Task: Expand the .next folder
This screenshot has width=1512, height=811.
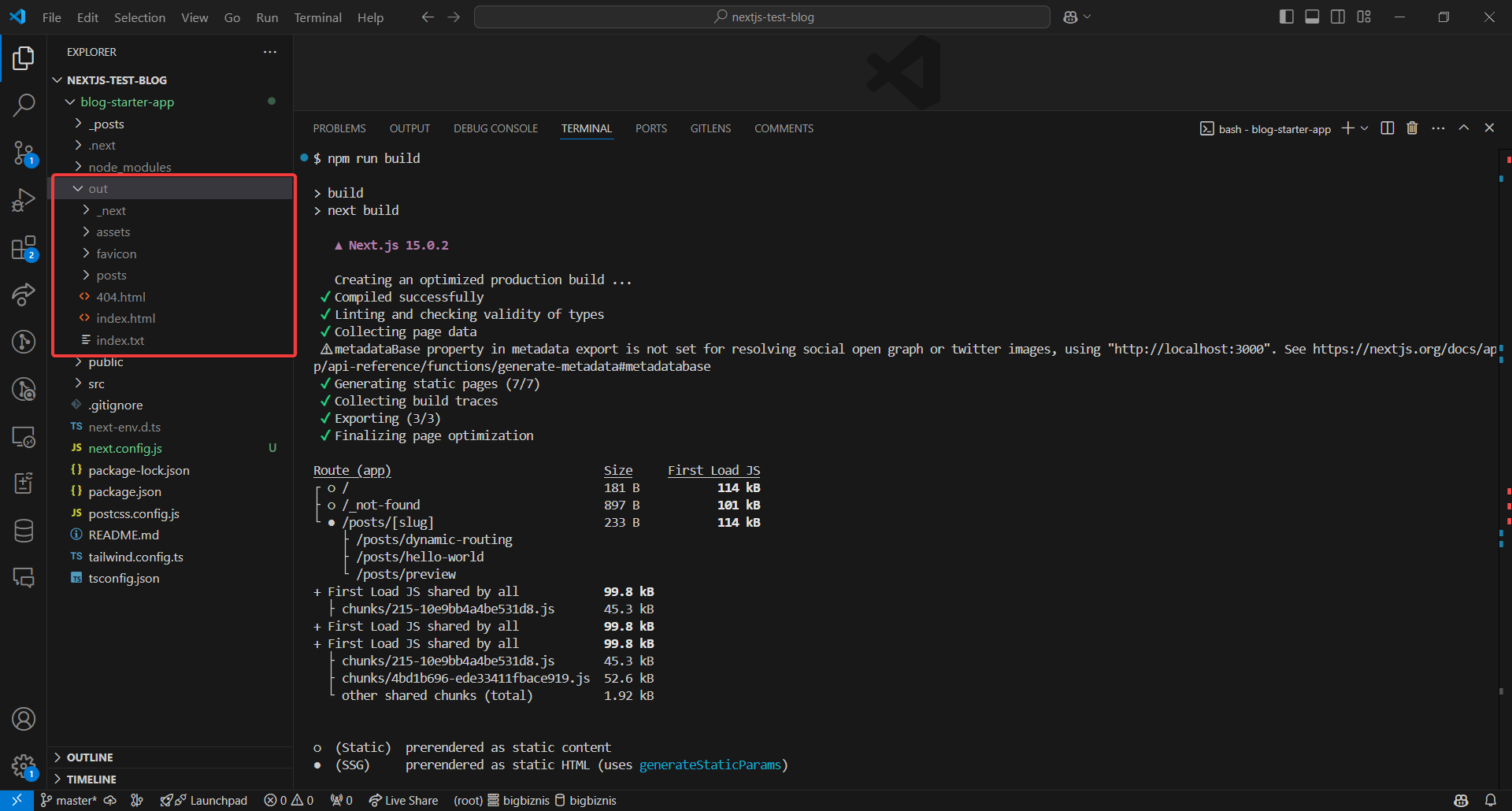Action: (102, 146)
